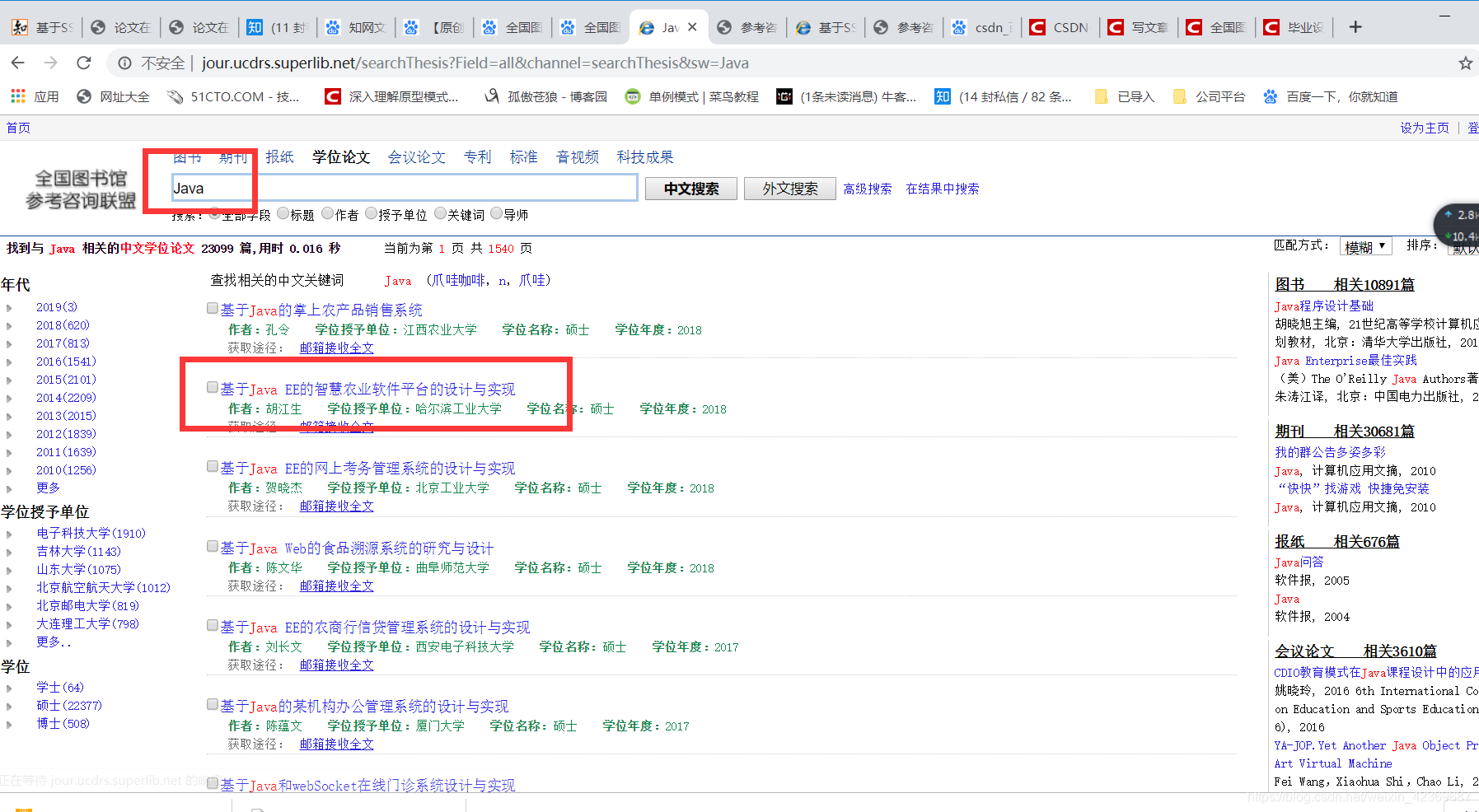
Task: Switch to the 写文章 tab
Action: pos(1139,27)
